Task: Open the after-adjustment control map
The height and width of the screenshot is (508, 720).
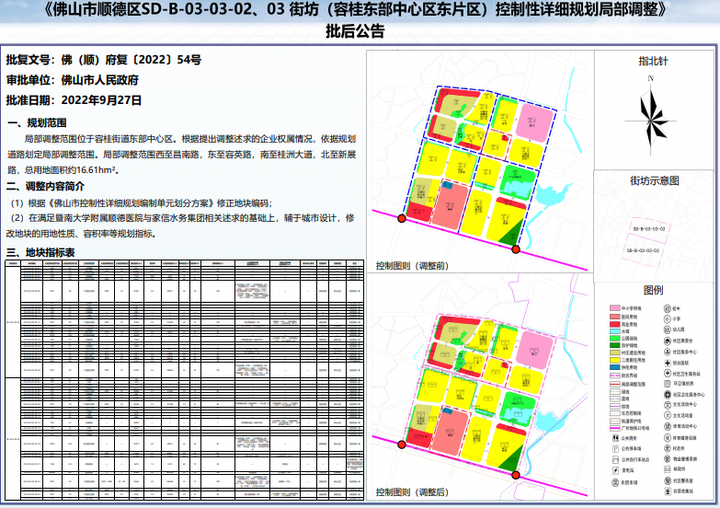Action: click(x=480, y=387)
